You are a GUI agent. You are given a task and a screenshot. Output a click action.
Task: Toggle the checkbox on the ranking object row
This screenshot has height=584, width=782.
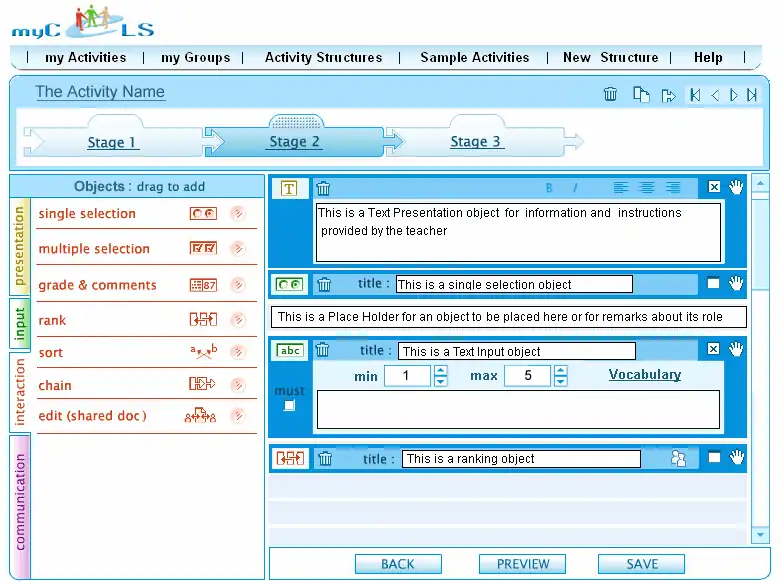point(713,458)
